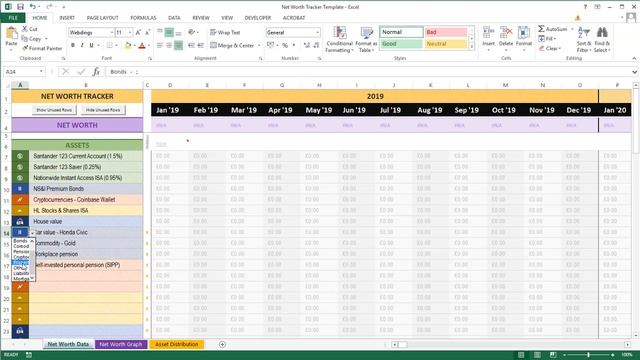Viewport: 640px width, 360px height.
Task: Expand the Fill dropdown in the Editing group
Action: tap(555, 39)
